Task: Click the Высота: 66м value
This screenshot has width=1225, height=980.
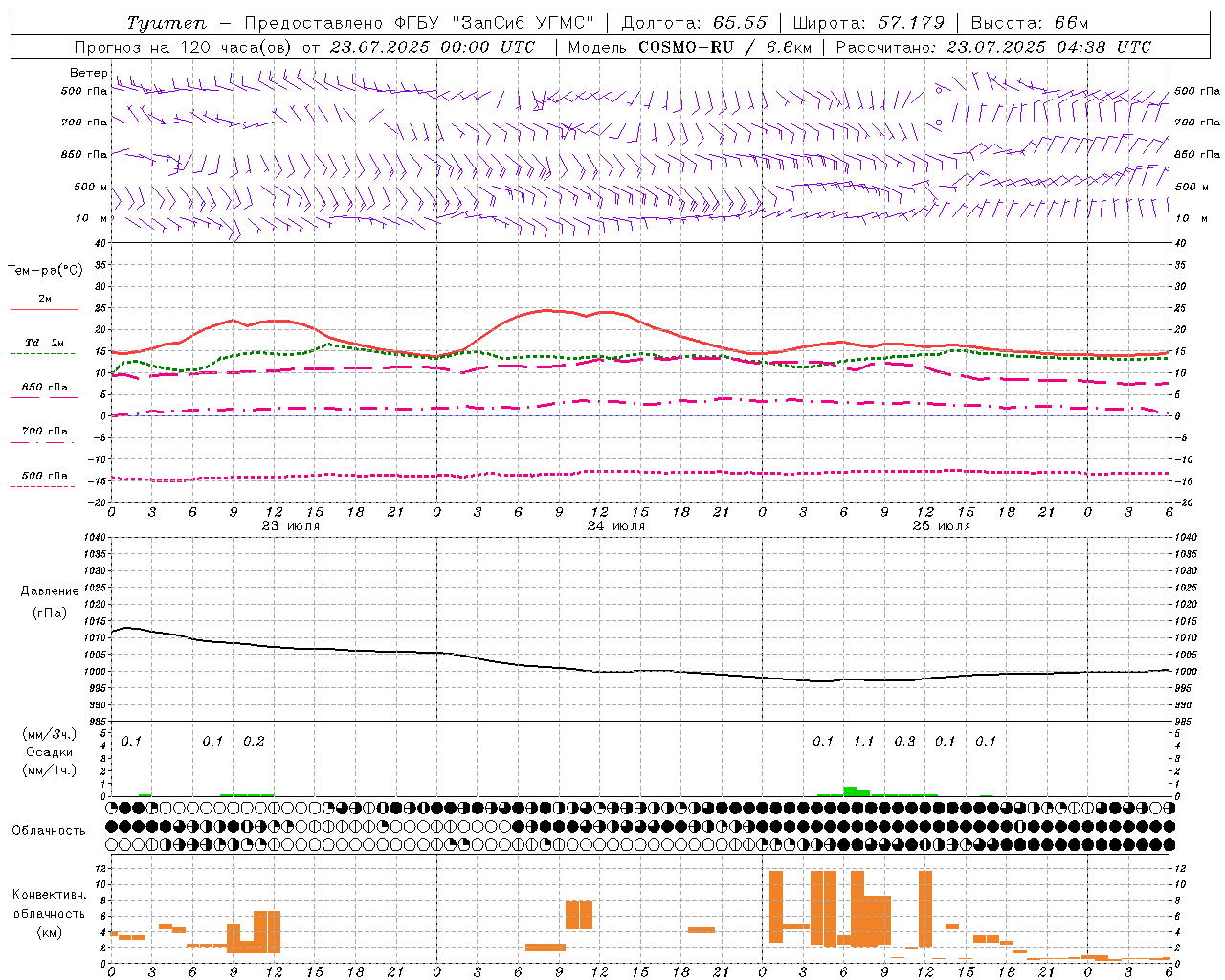Action: click(x=1029, y=23)
